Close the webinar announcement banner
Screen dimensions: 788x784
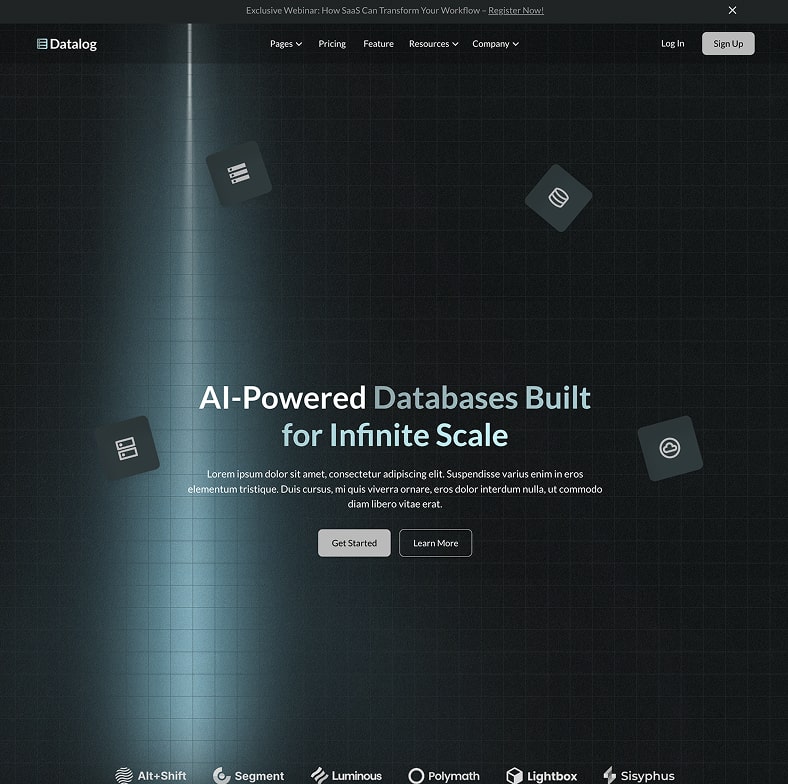pos(732,10)
